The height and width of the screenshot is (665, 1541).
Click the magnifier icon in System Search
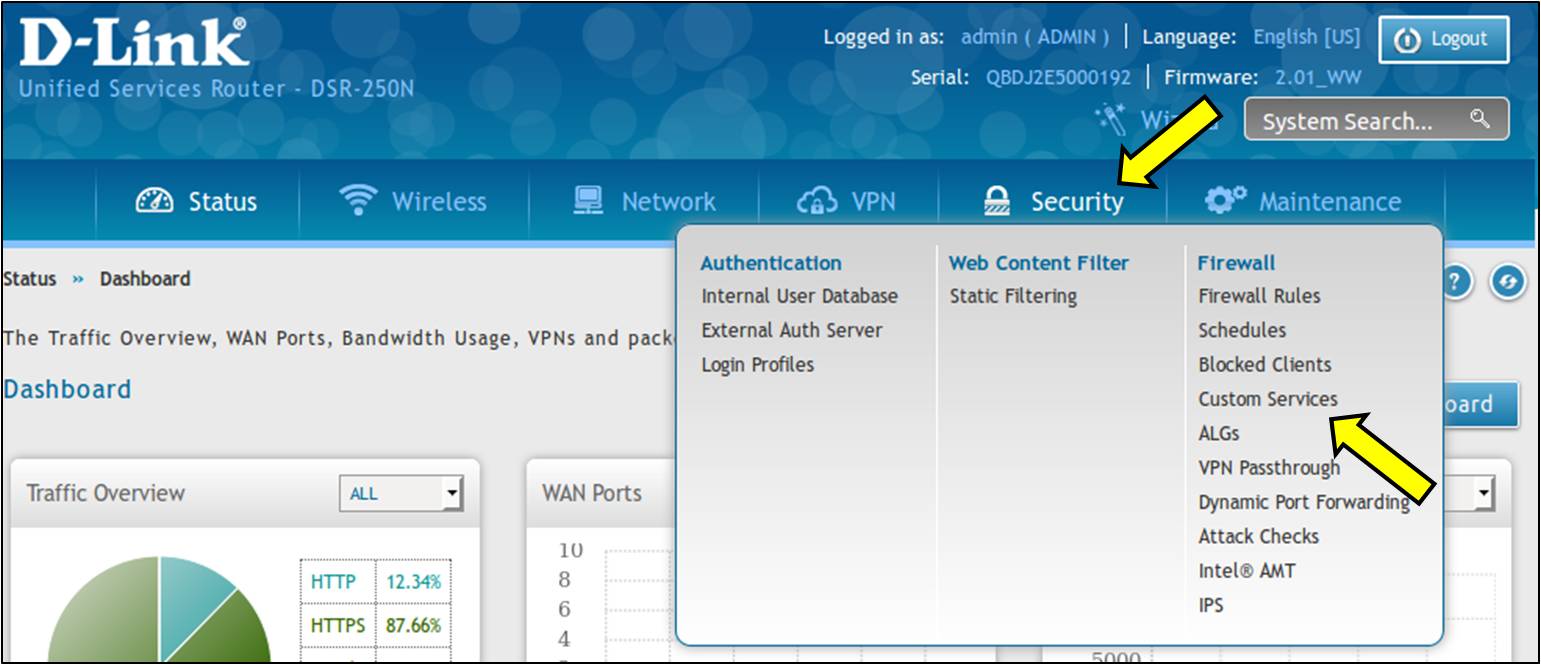[x=1479, y=120]
